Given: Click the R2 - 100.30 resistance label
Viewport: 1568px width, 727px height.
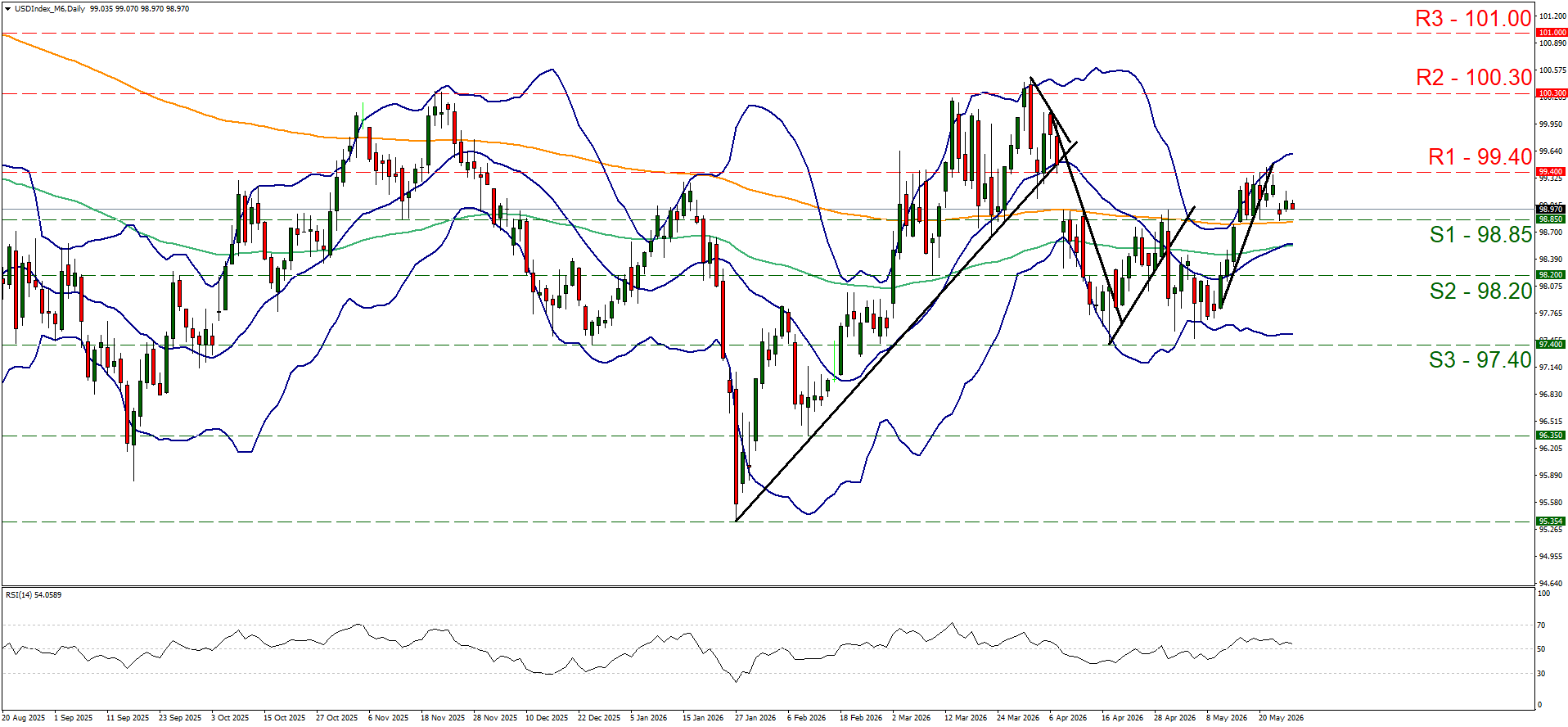Looking at the screenshot, I should point(1473,78).
